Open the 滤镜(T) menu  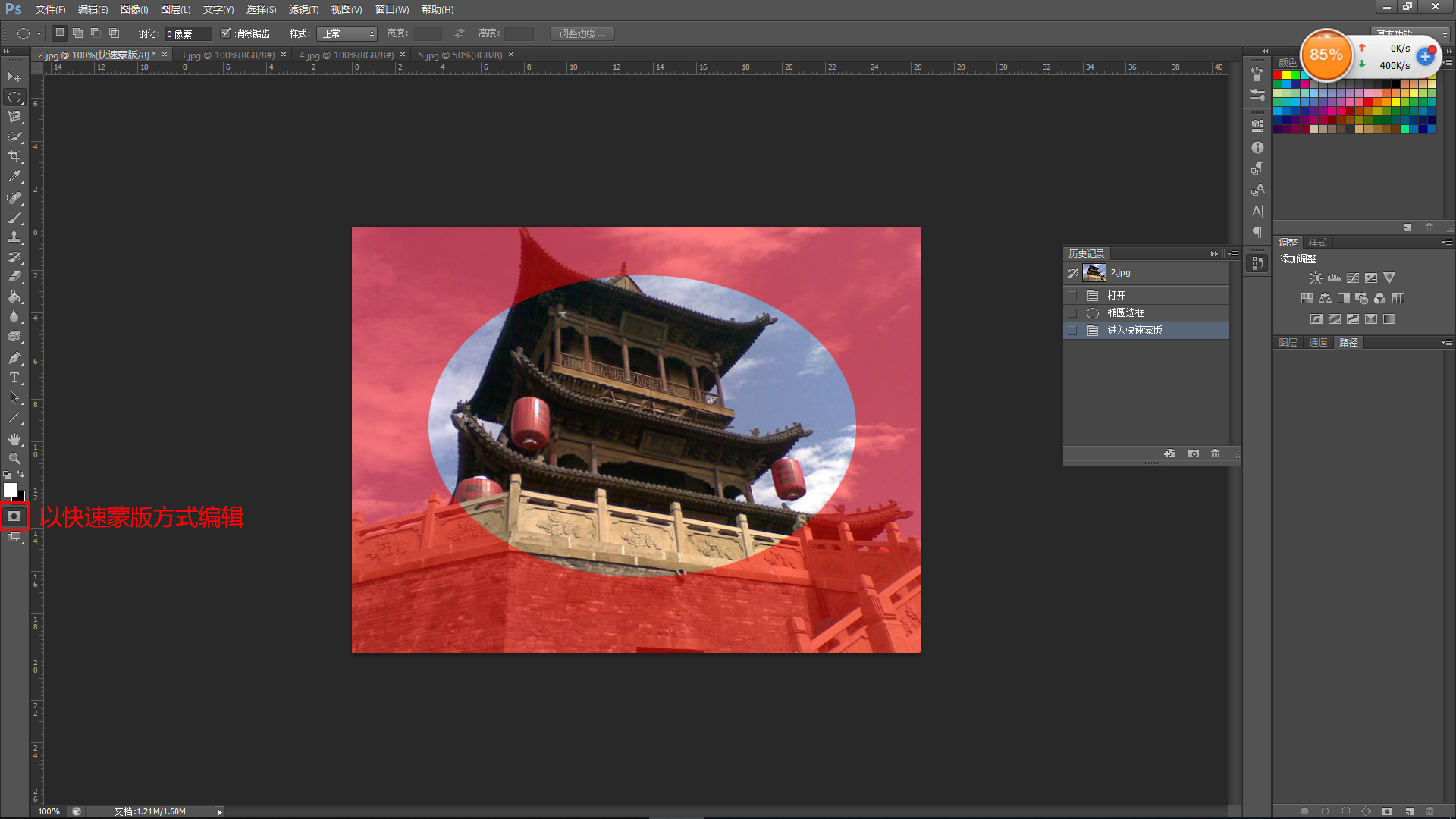[x=303, y=9]
